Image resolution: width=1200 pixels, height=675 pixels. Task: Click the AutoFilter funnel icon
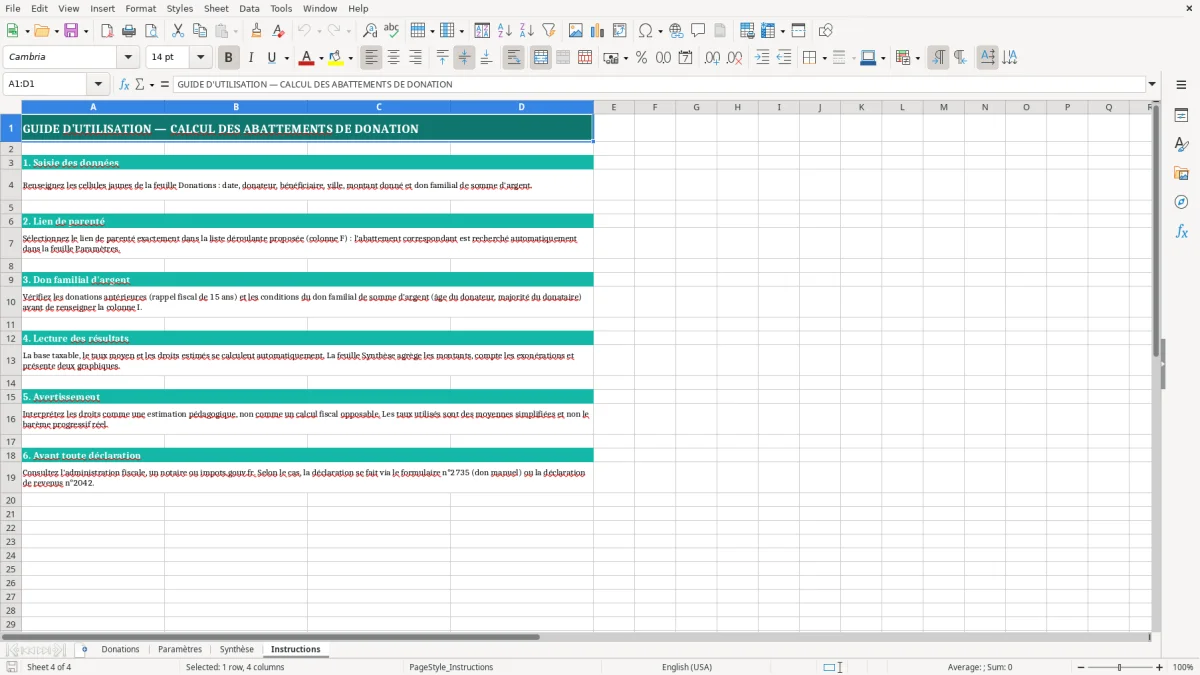pos(548,31)
